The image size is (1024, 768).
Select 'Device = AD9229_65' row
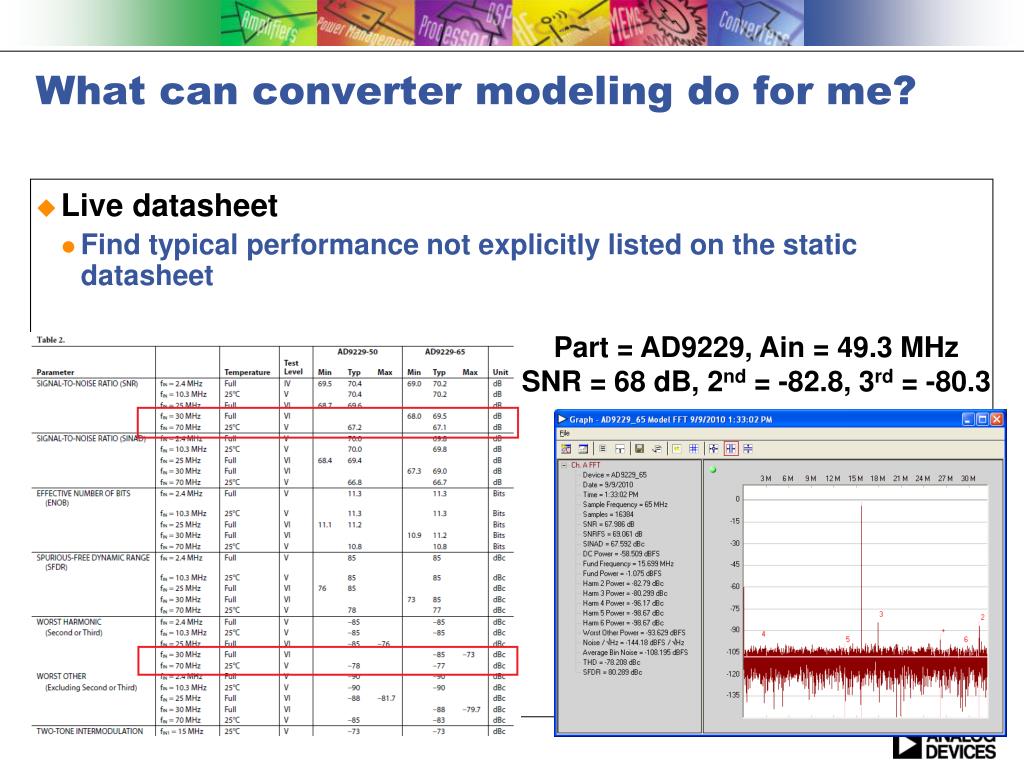615,475
